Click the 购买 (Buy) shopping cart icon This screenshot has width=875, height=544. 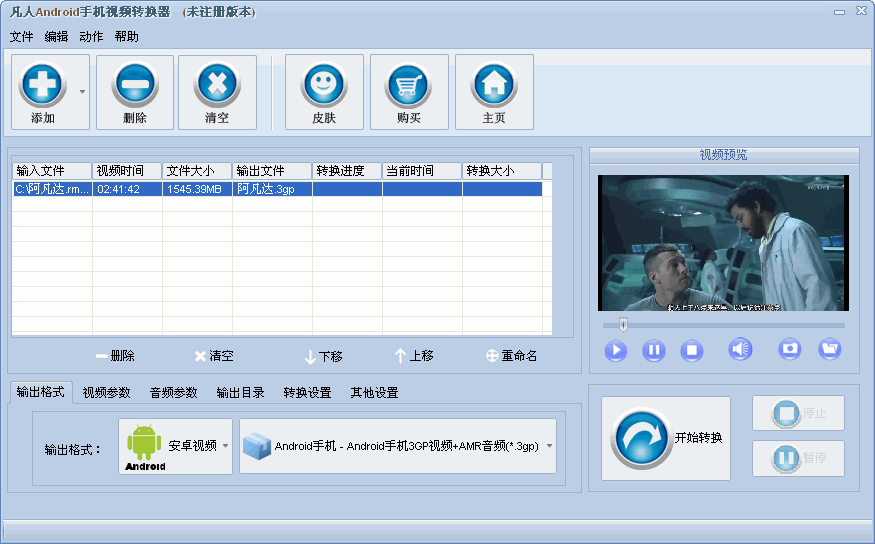tap(408, 85)
